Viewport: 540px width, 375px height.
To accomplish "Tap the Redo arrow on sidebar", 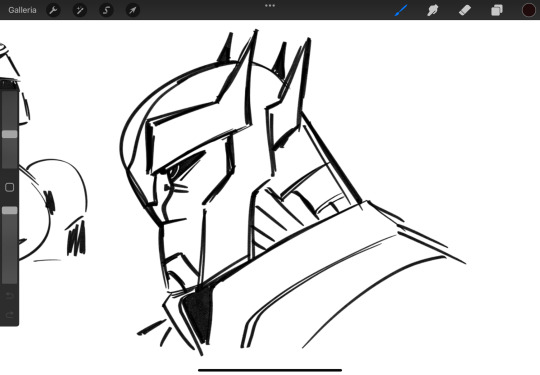I will (10, 314).
